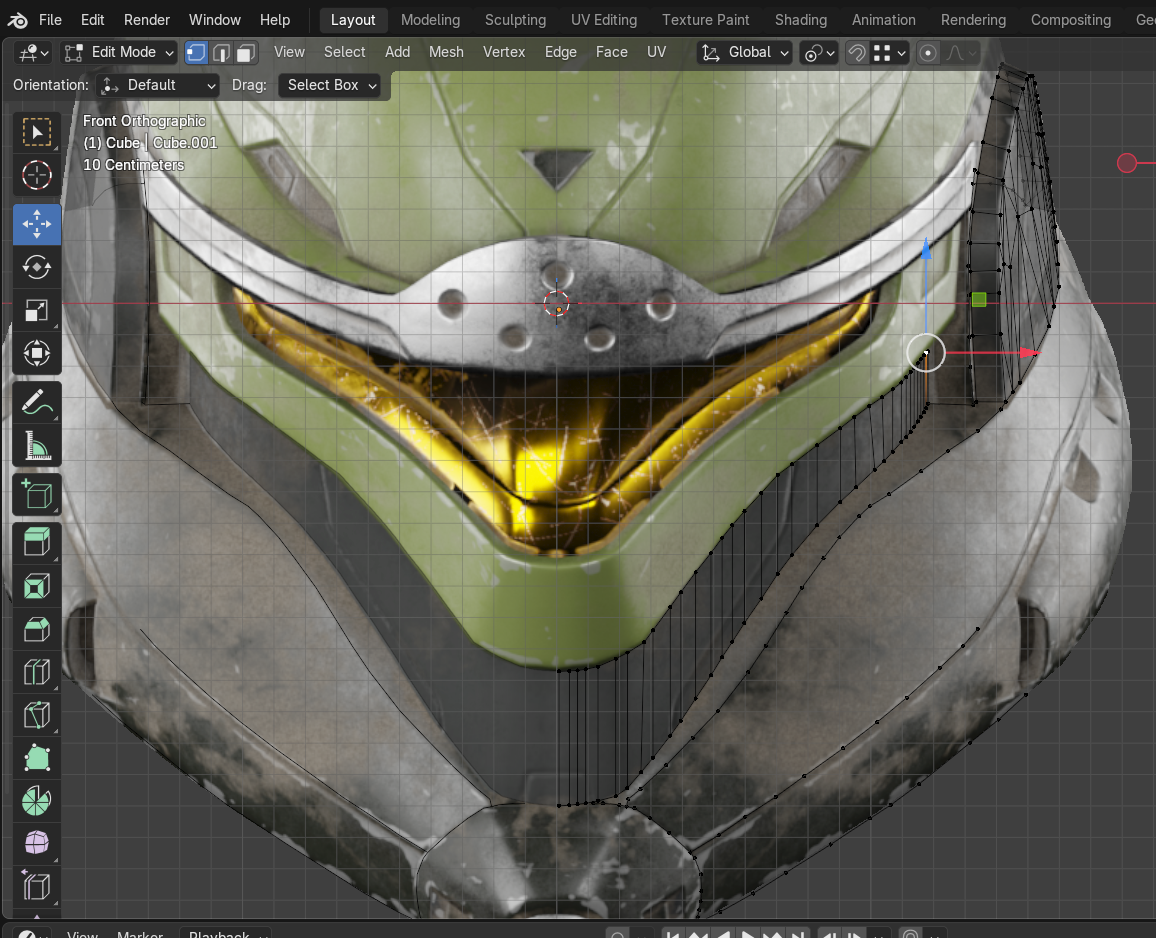Activate the Extrude Region tool
This screenshot has width=1156, height=938.
coord(37,542)
